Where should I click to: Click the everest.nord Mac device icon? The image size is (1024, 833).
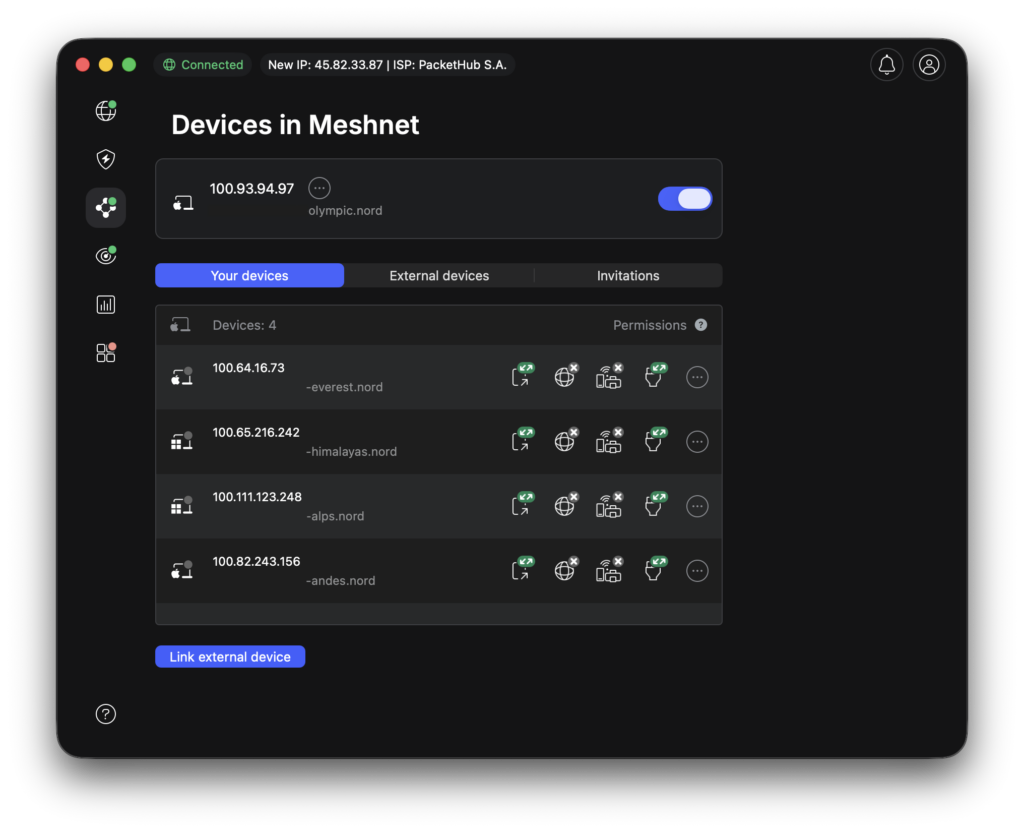click(x=182, y=377)
